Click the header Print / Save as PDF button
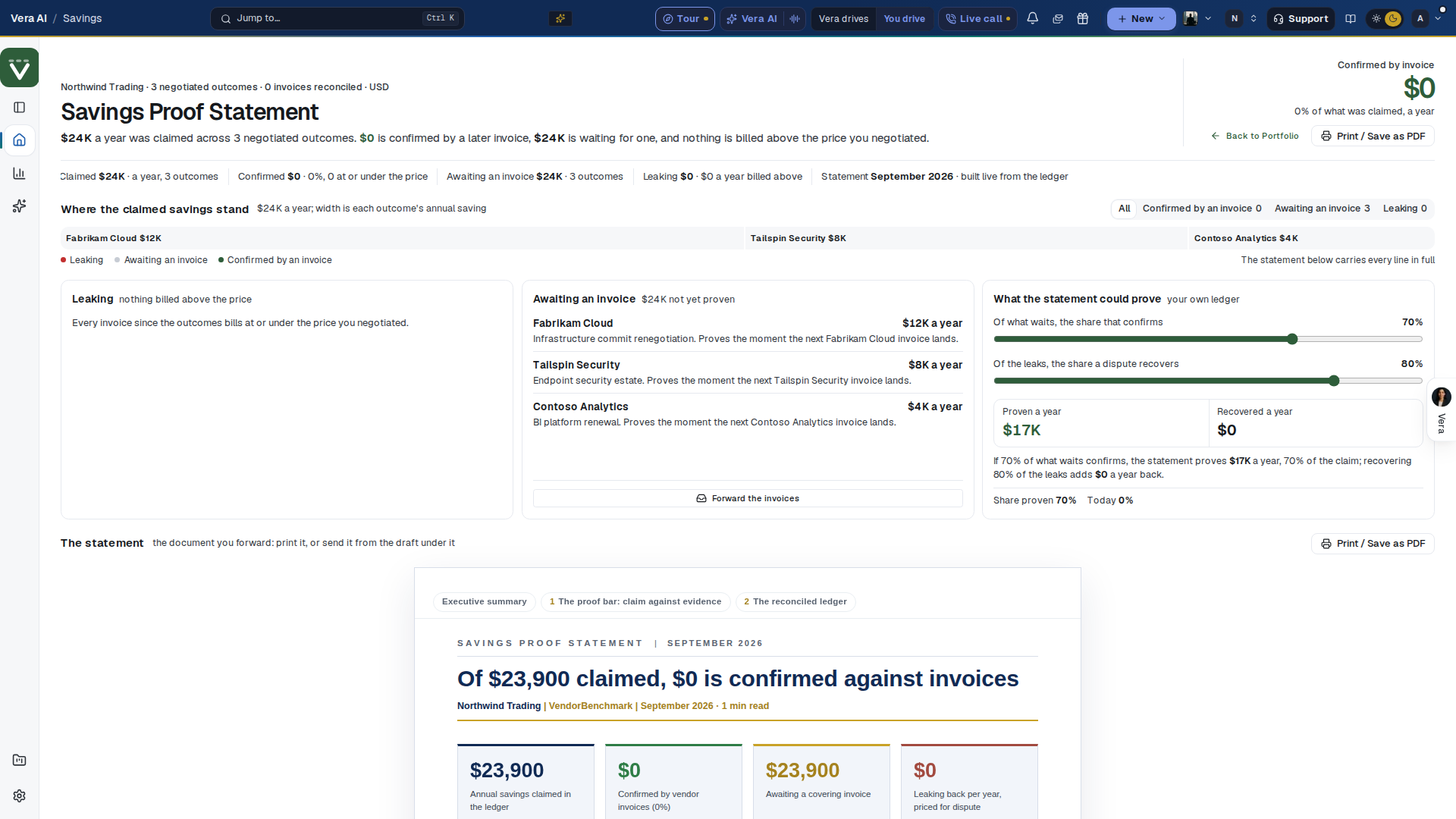 coord(1373,136)
